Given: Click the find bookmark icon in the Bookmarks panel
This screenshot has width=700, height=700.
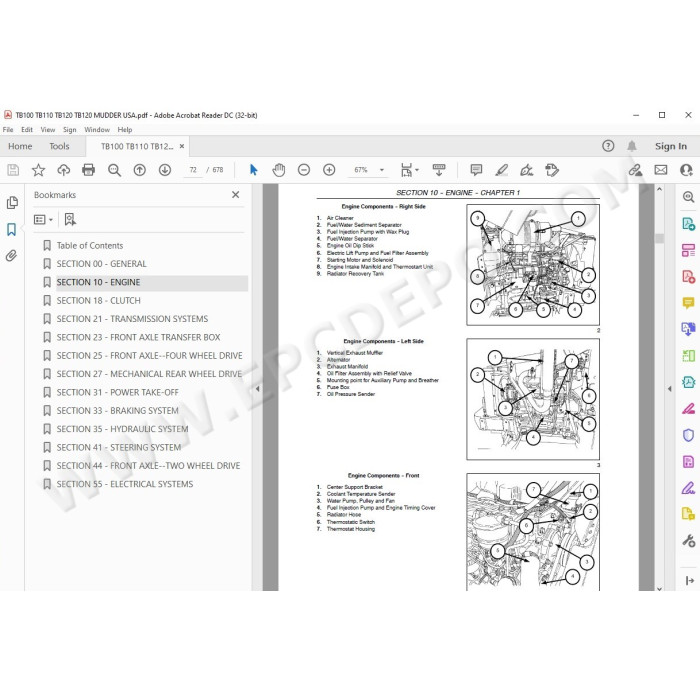Looking at the screenshot, I should tap(70, 219).
